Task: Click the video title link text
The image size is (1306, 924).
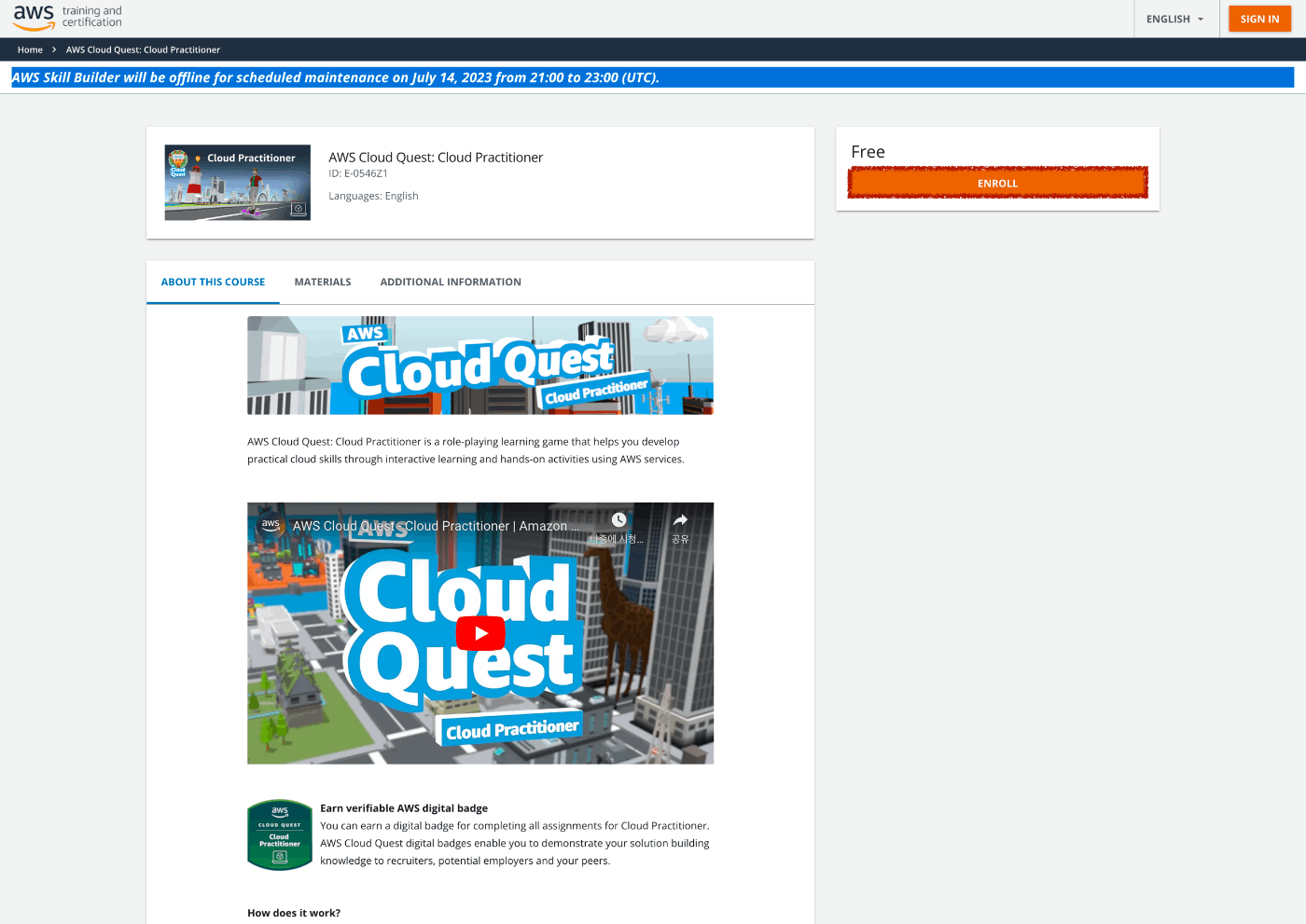Action: (x=436, y=526)
